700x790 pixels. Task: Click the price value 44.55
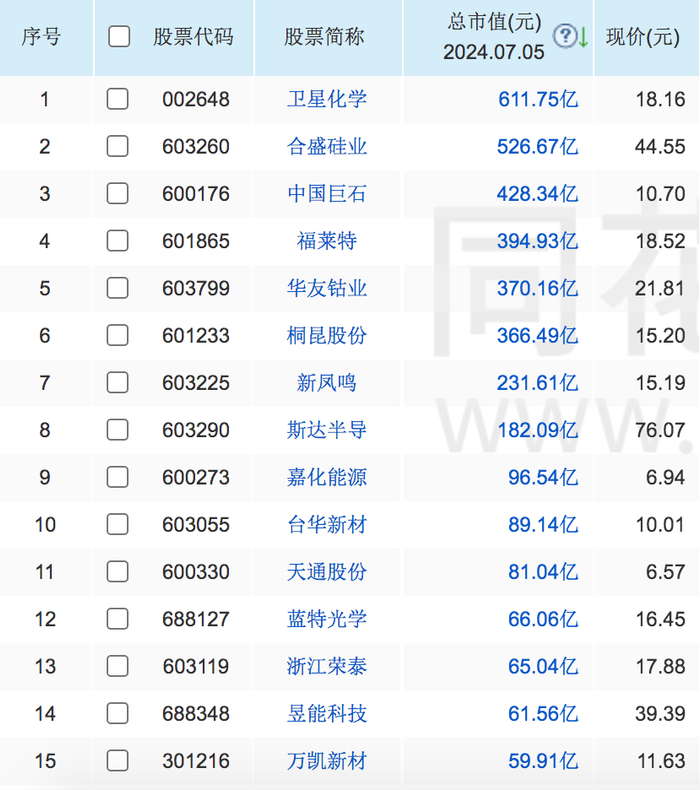pos(660,147)
